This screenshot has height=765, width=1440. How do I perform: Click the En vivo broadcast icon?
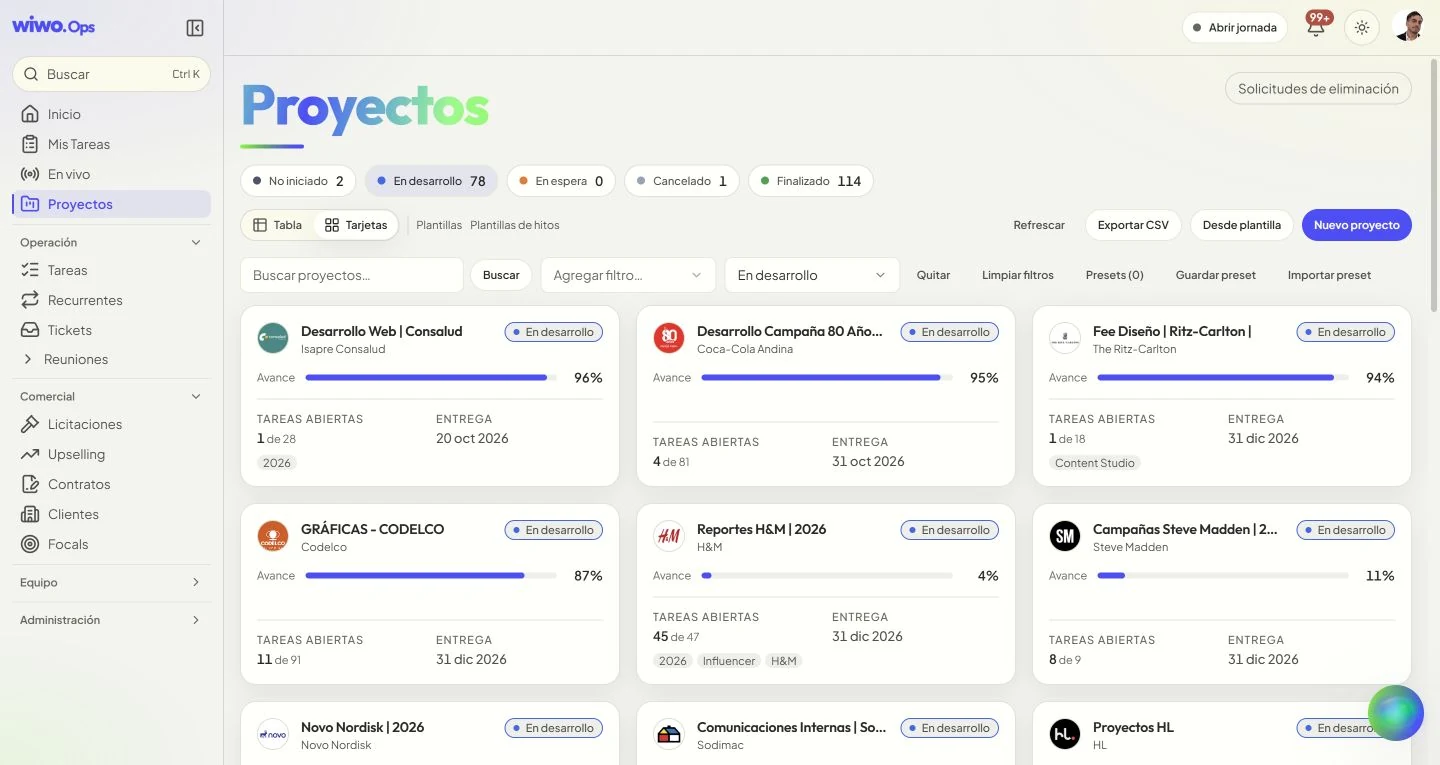point(30,174)
